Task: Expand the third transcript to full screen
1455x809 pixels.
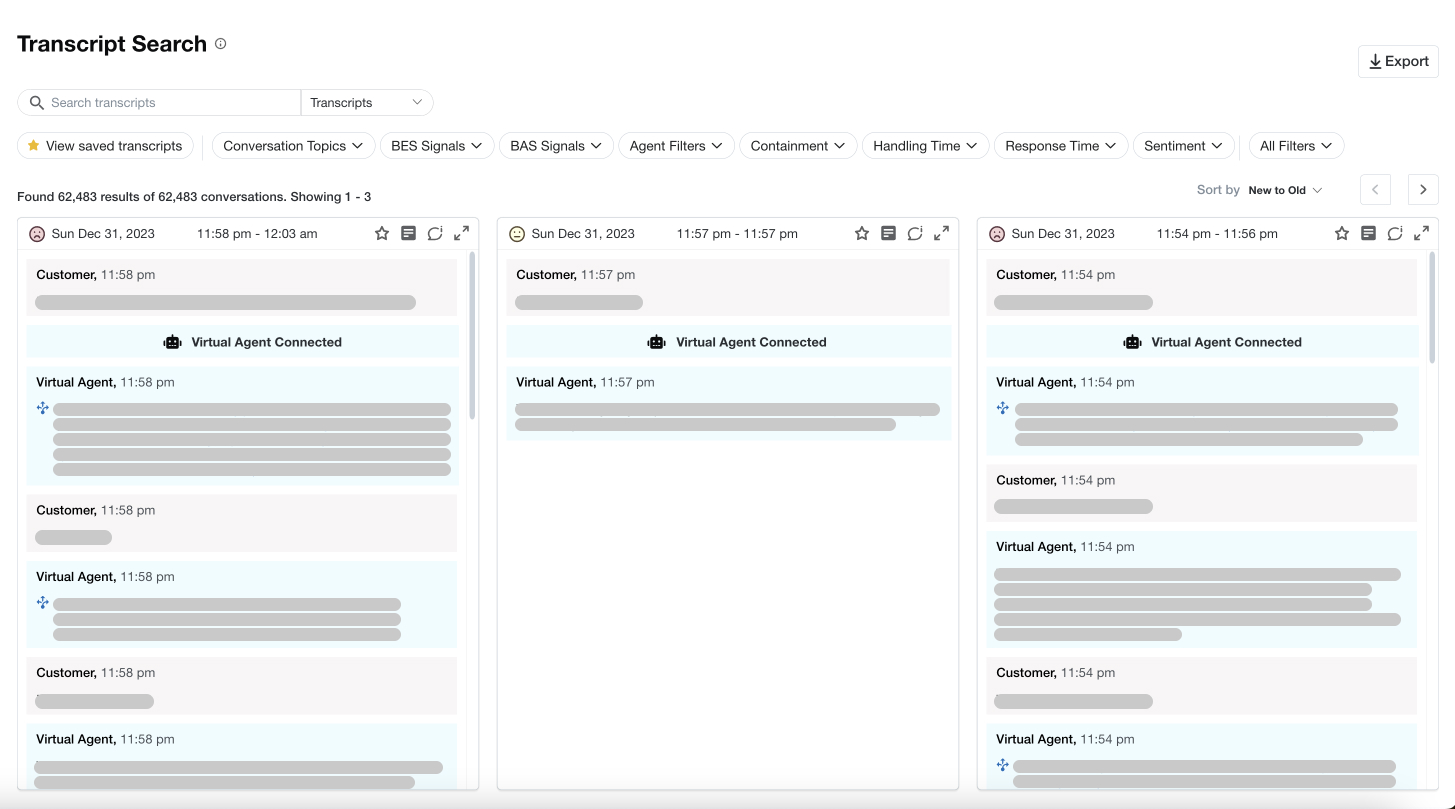Action: click(1421, 232)
